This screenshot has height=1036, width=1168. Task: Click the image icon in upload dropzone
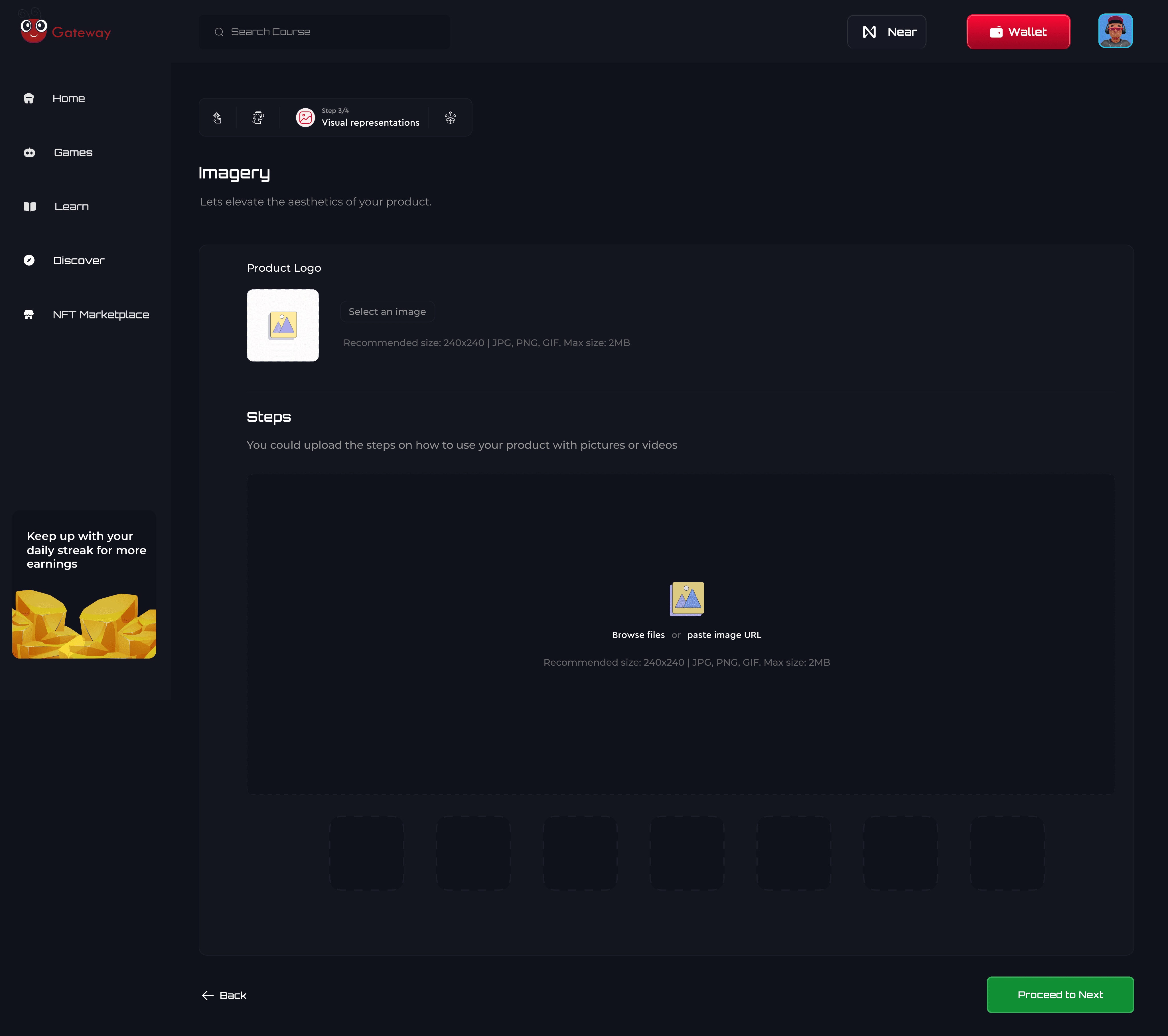(686, 598)
